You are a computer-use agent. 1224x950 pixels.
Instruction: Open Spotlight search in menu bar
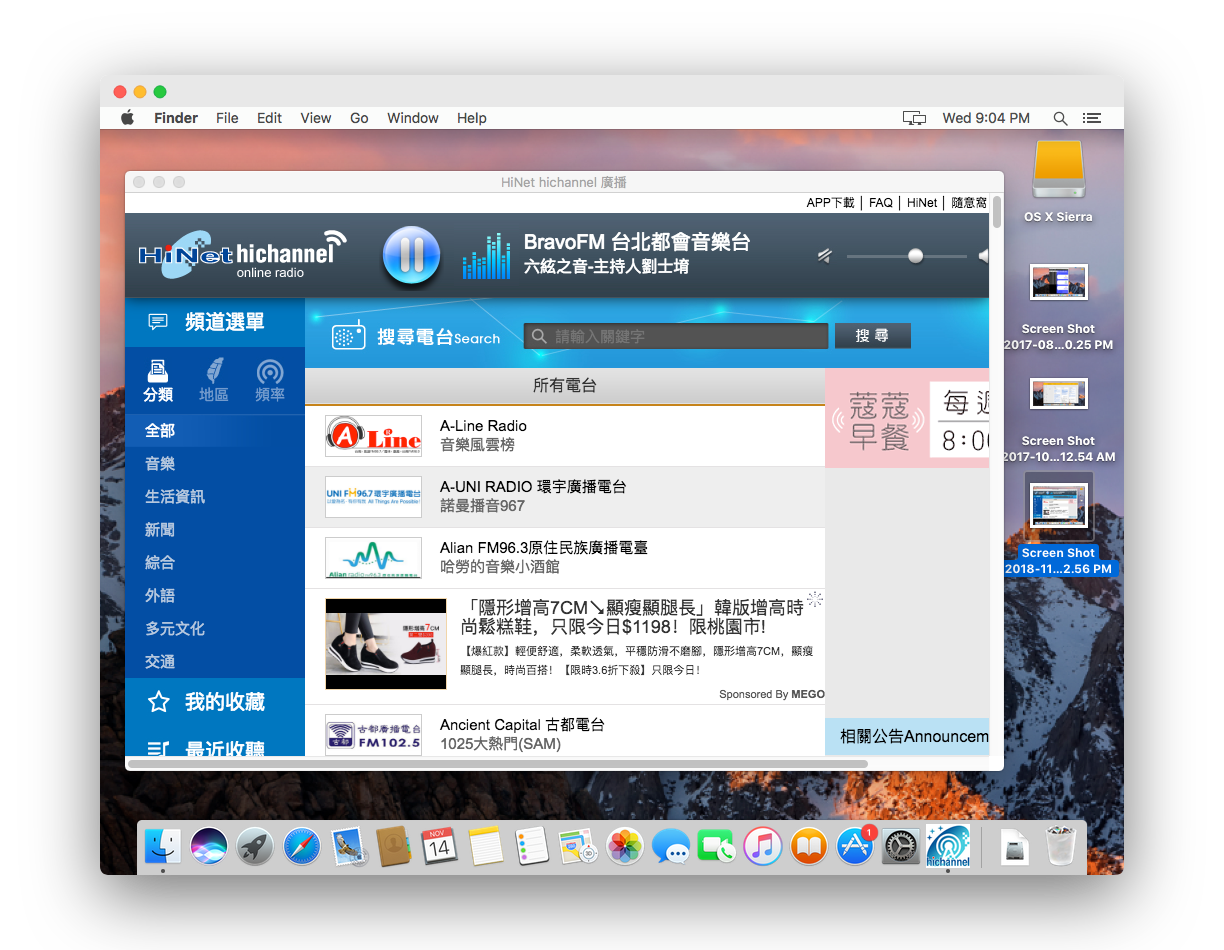(1061, 118)
